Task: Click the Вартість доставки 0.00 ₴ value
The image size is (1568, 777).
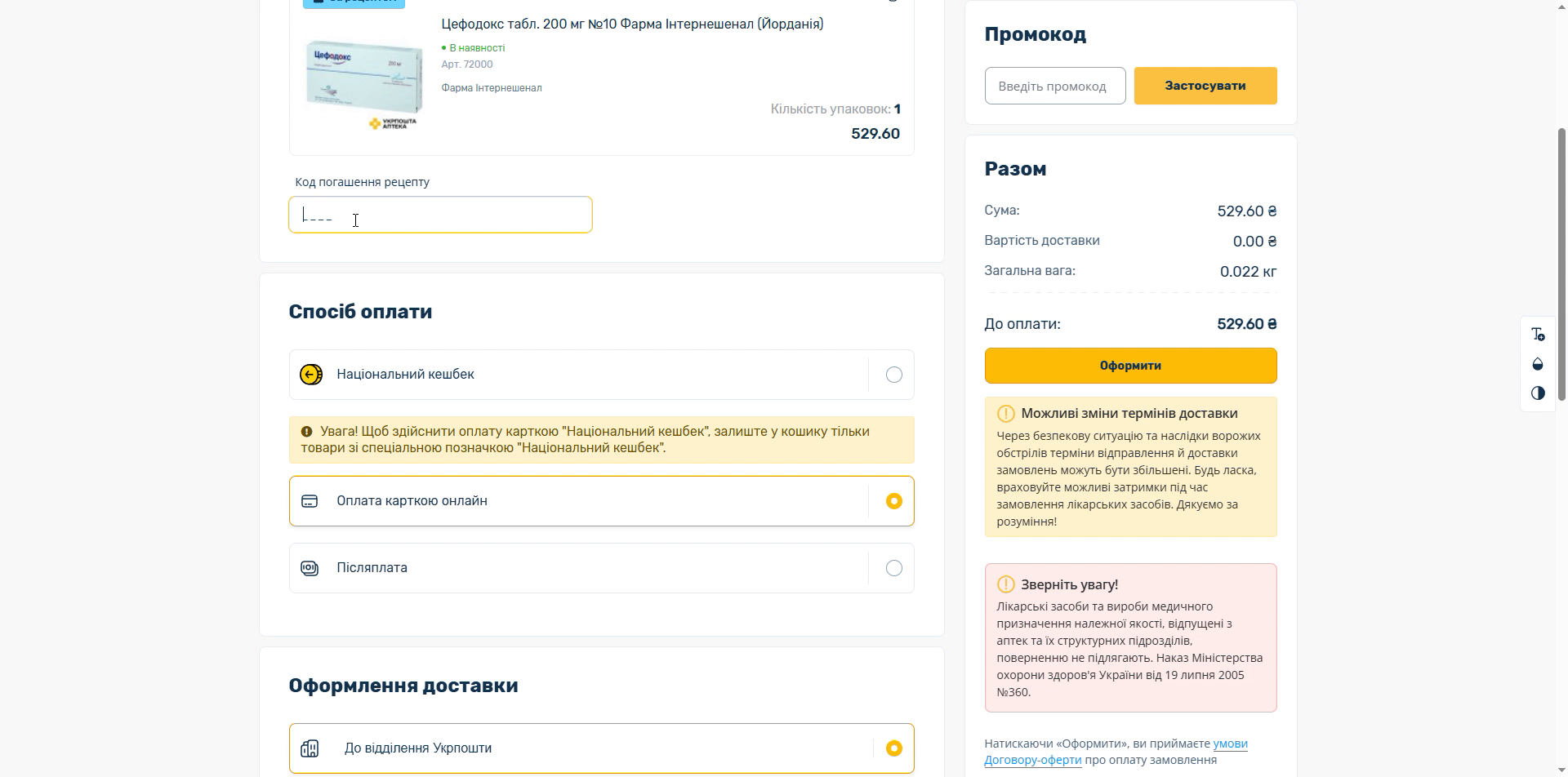Action: pos(1254,242)
